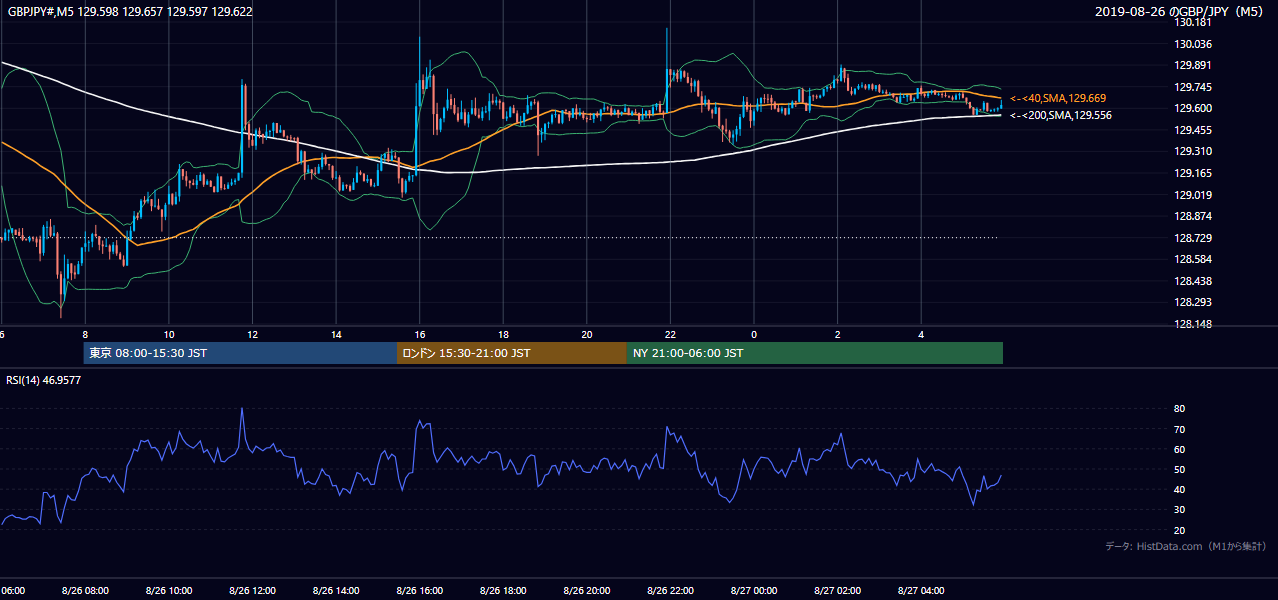1278x600 pixels.
Task: Click price axis label 128.874
Action: coord(1194,216)
